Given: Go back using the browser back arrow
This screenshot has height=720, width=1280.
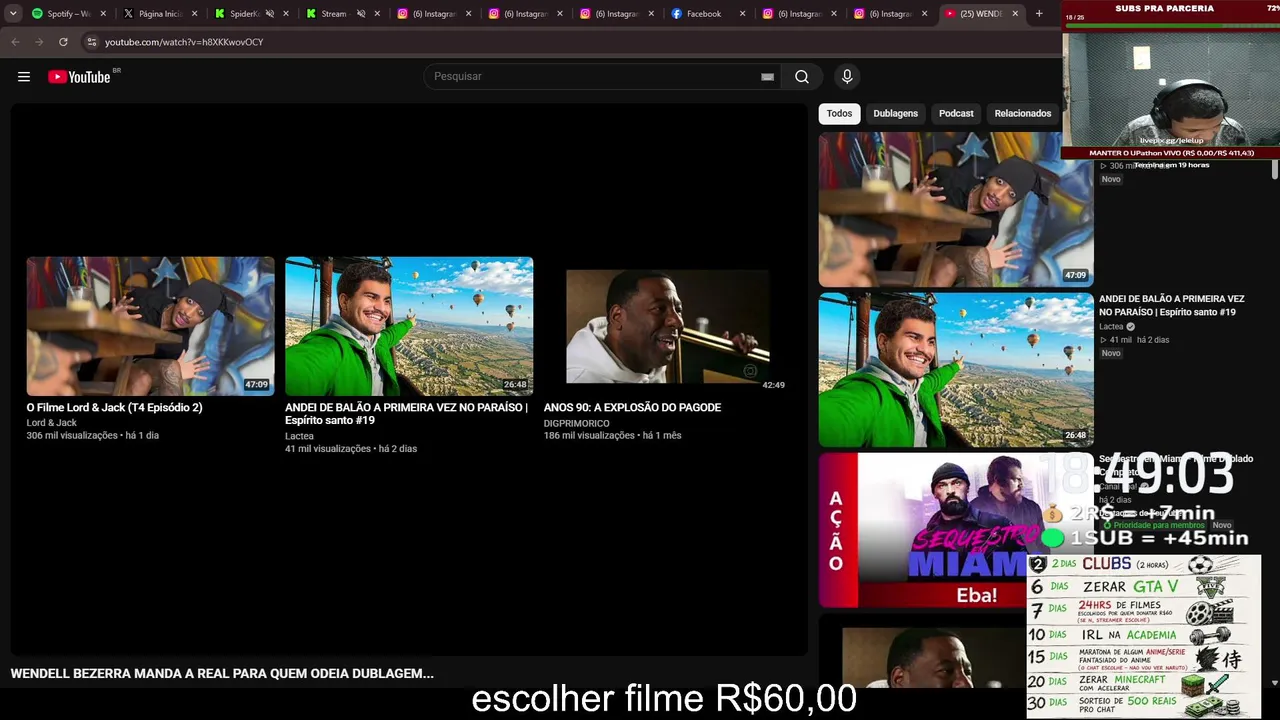Looking at the screenshot, I should coord(15,42).
